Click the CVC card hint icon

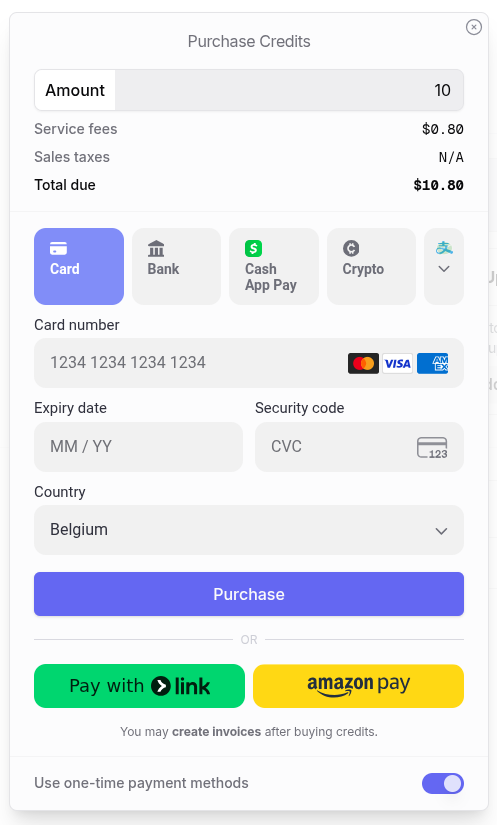tap(432, 447)
